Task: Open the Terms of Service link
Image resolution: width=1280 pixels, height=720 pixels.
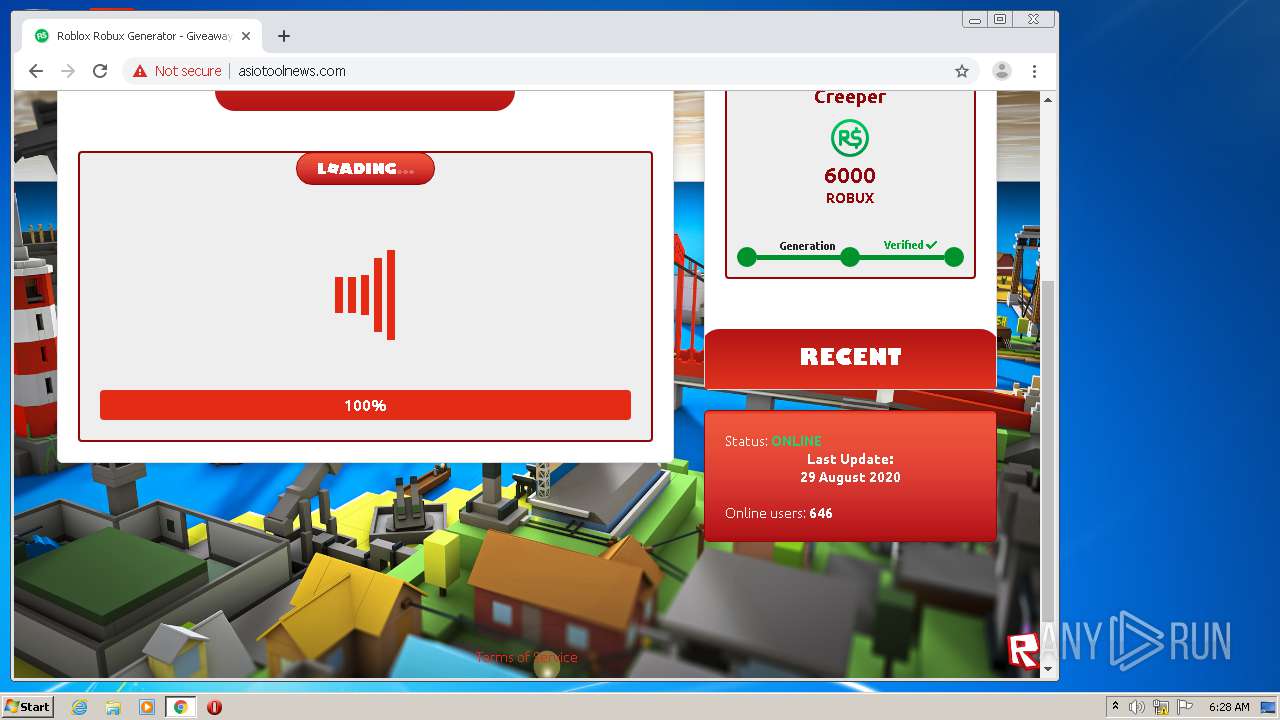Action: click(527, 657)
